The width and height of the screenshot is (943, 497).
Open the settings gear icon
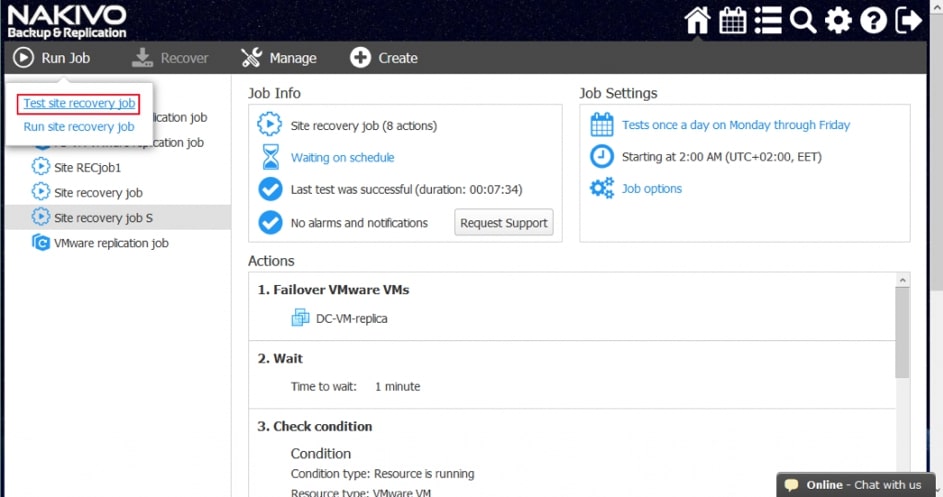tap(838, 20)
